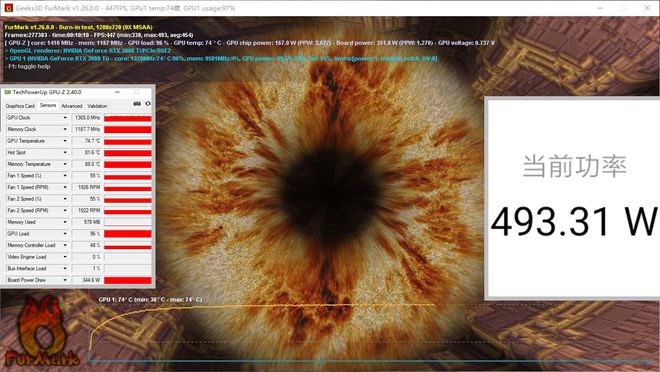The height and width of the screenshot is (372, 660).
Task: Click the GPU-Z refresh icon
Action: tap(148, 104)
